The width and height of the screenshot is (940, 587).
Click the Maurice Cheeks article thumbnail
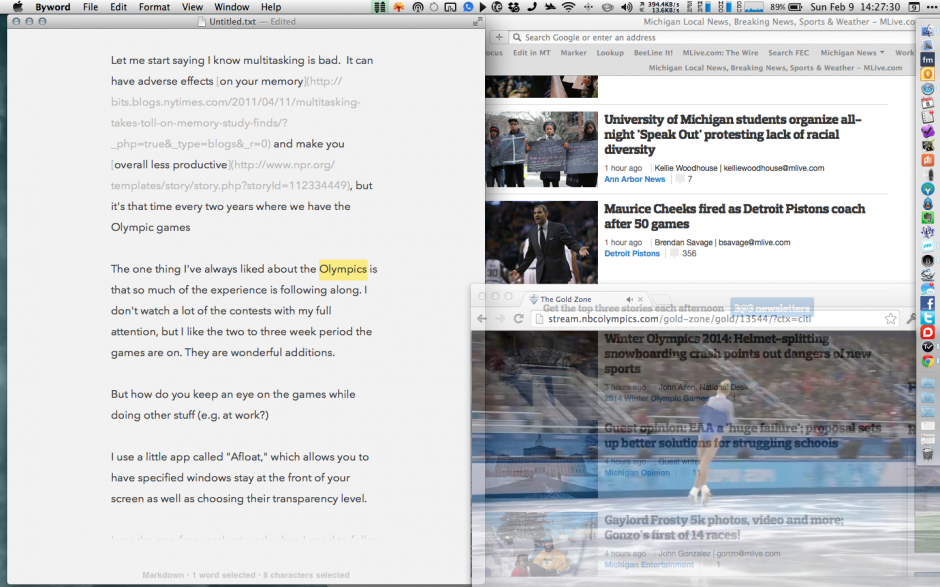[x=542, y=242]
